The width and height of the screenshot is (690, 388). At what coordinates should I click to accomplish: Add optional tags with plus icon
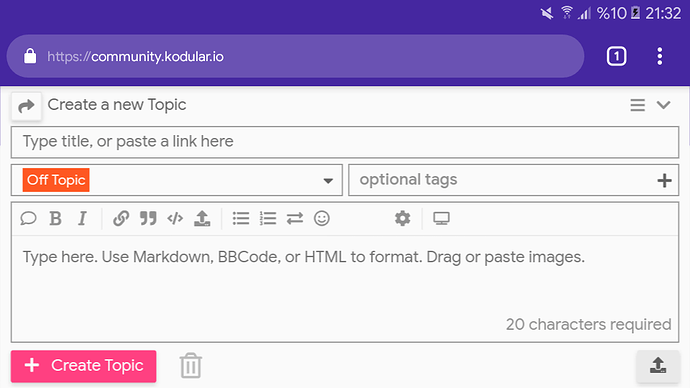click(x=664, y=180)
